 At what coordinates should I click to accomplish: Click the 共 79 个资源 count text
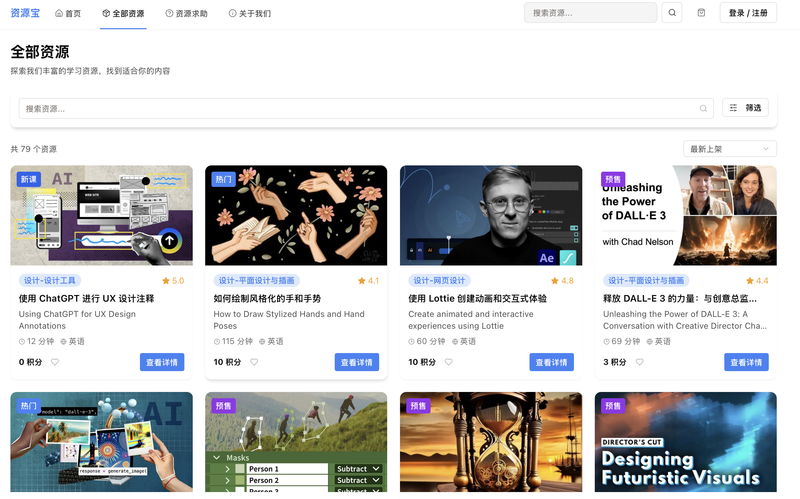34,149
